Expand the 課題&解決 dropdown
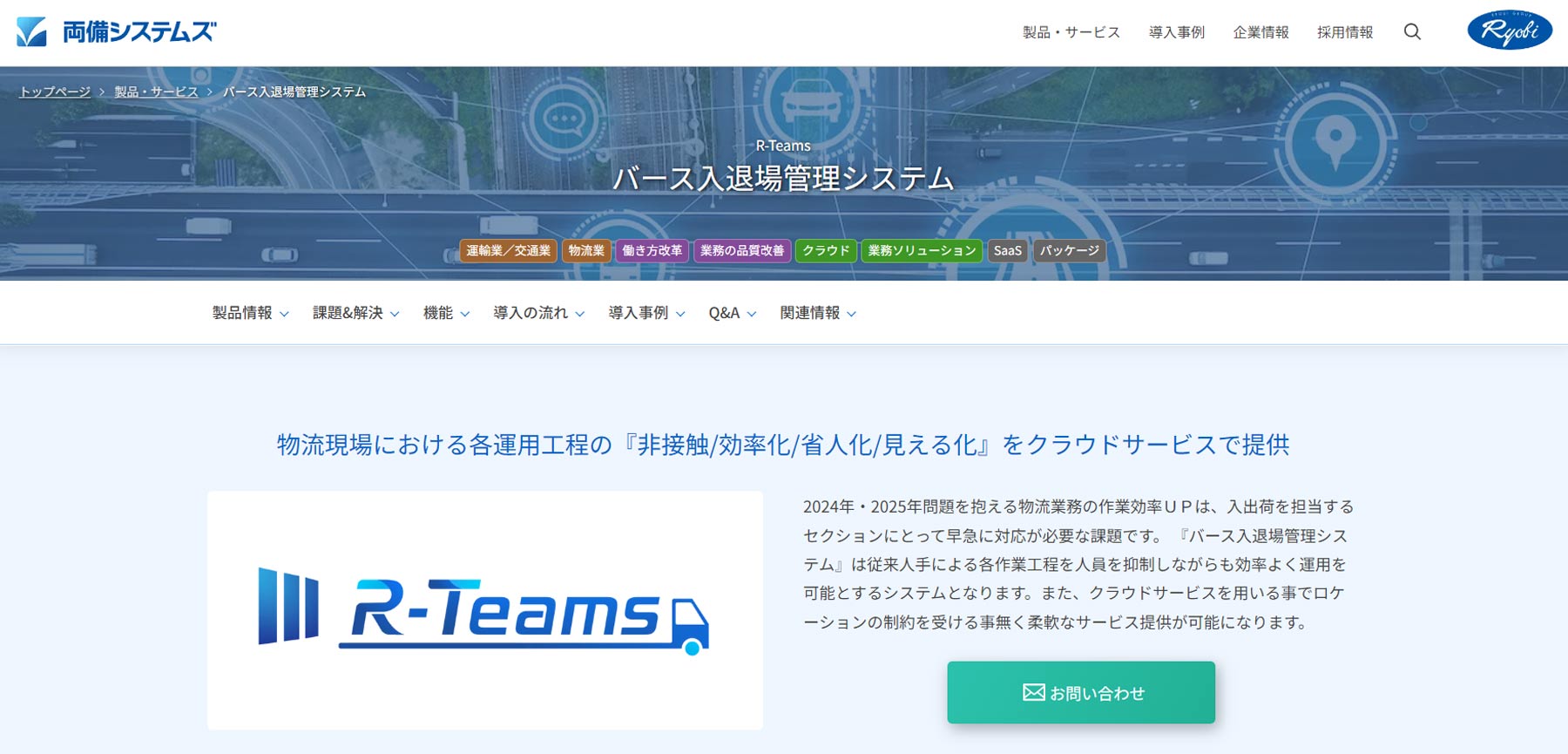The image size is (1568, 754). click(356, 313)
